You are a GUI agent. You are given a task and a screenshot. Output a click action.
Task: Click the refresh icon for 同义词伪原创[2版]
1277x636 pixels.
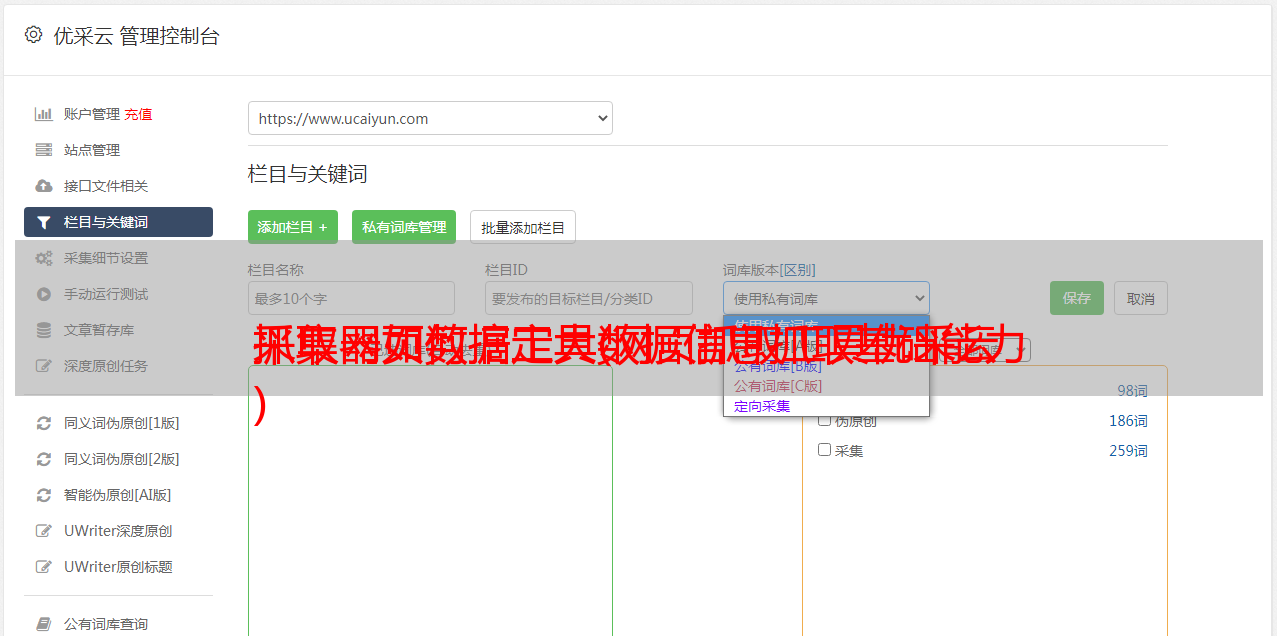click(43, 459)
